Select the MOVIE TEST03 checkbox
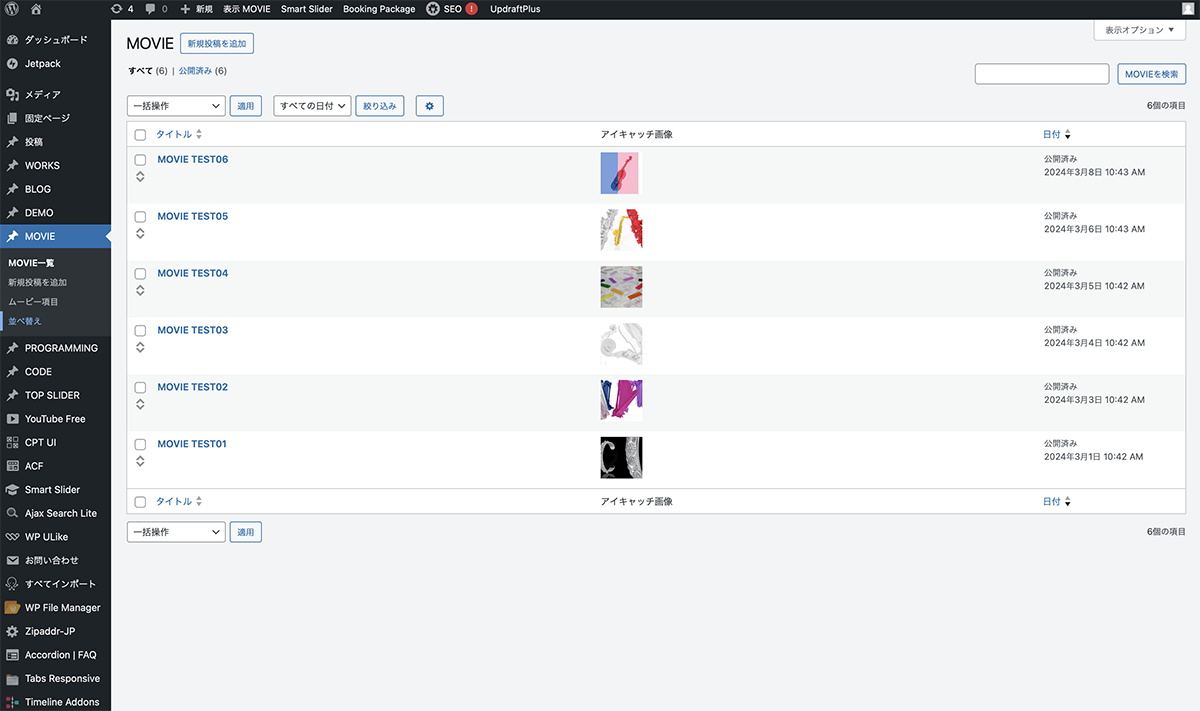1200x711 pixels. (140, 331)
